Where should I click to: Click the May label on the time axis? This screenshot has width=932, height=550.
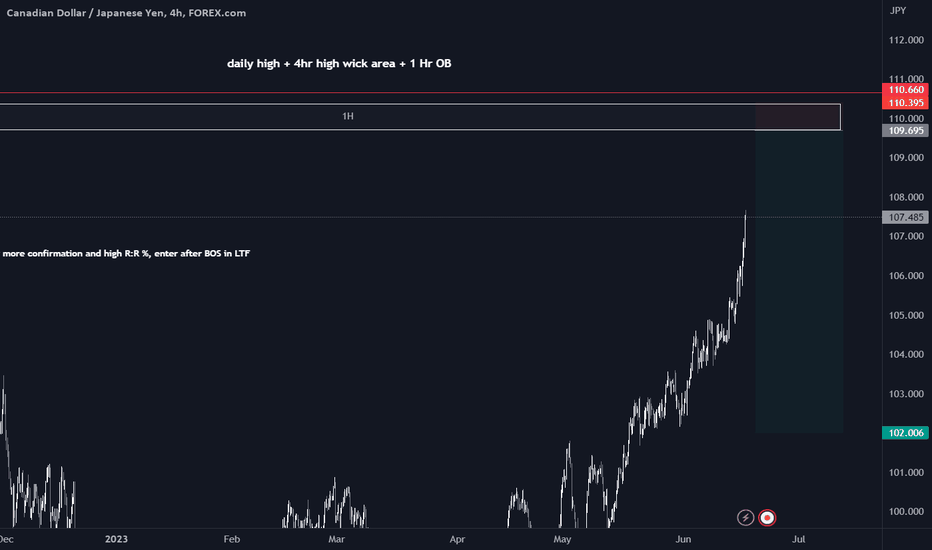(x=562, y=539)
